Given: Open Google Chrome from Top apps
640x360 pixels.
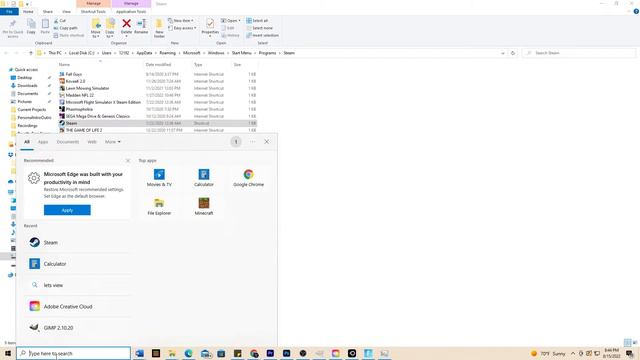Looking at the screenshot, I should click(248, 178).
